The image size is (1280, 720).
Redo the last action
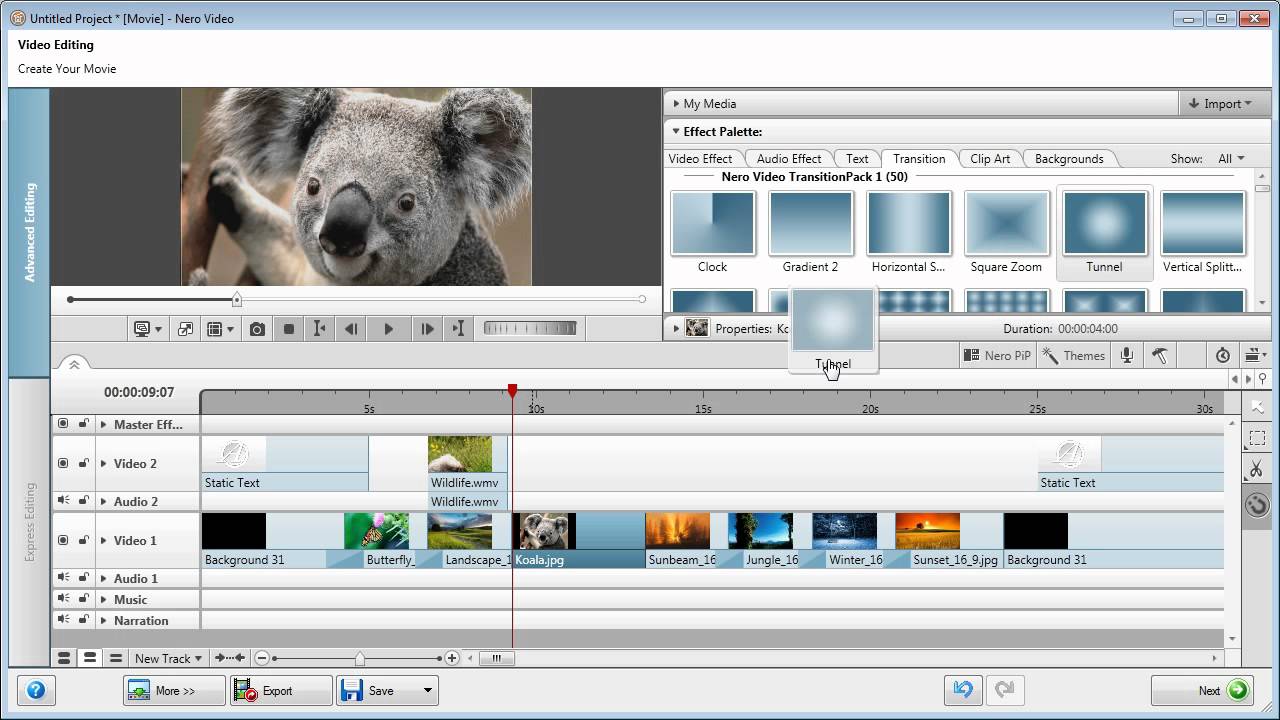pos(1005,690)
